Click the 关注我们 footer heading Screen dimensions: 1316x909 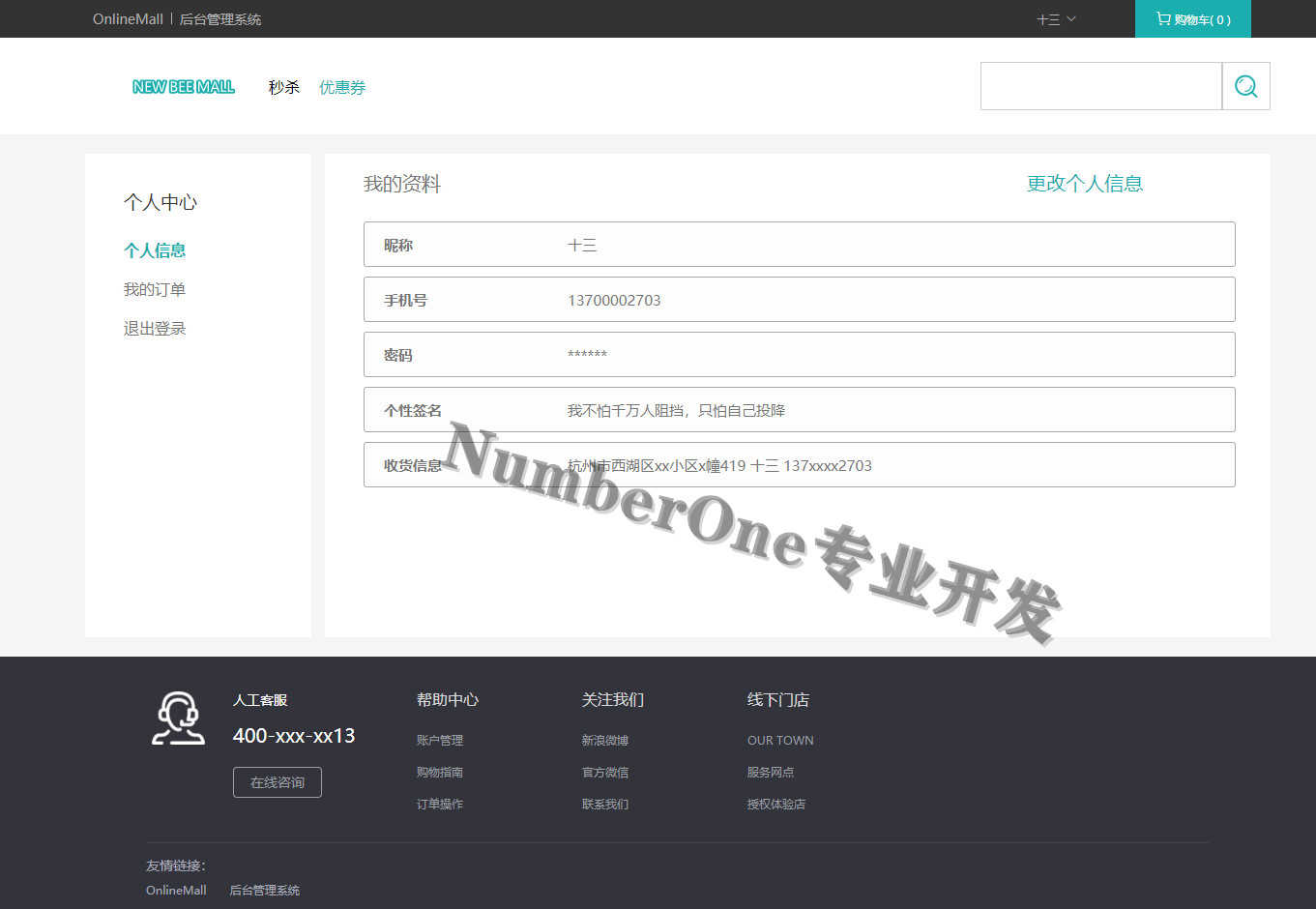(613, 699)
